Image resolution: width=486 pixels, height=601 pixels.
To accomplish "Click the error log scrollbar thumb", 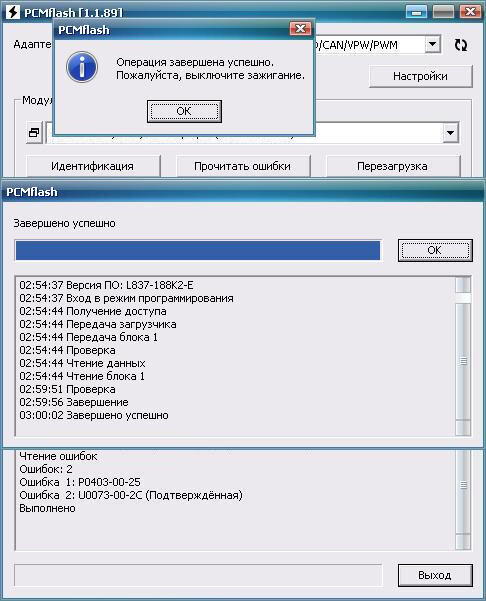I will [x=463, y=484].
